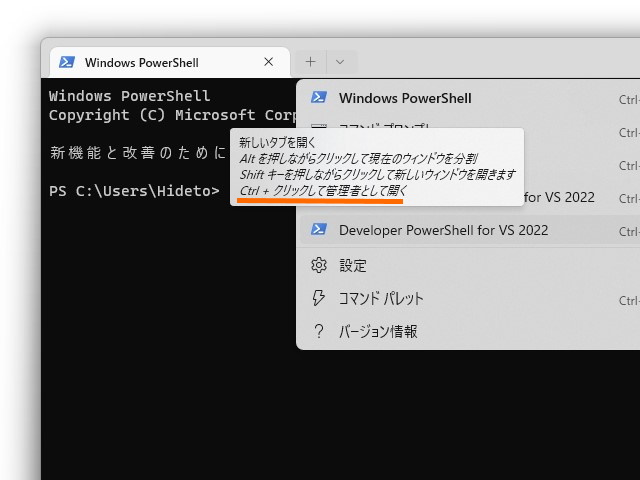
Task: Open 設定 from the dropdown menu
Action: pos(470,265)
